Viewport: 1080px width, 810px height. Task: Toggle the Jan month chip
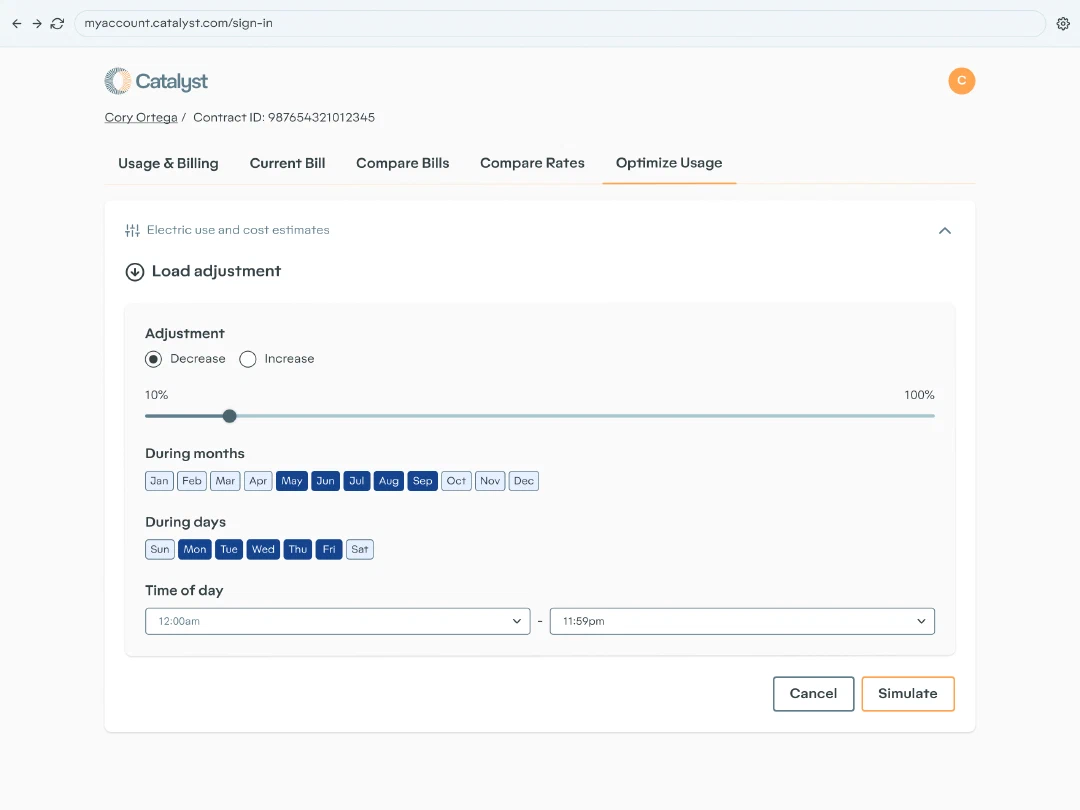click(x=159, y=481)
